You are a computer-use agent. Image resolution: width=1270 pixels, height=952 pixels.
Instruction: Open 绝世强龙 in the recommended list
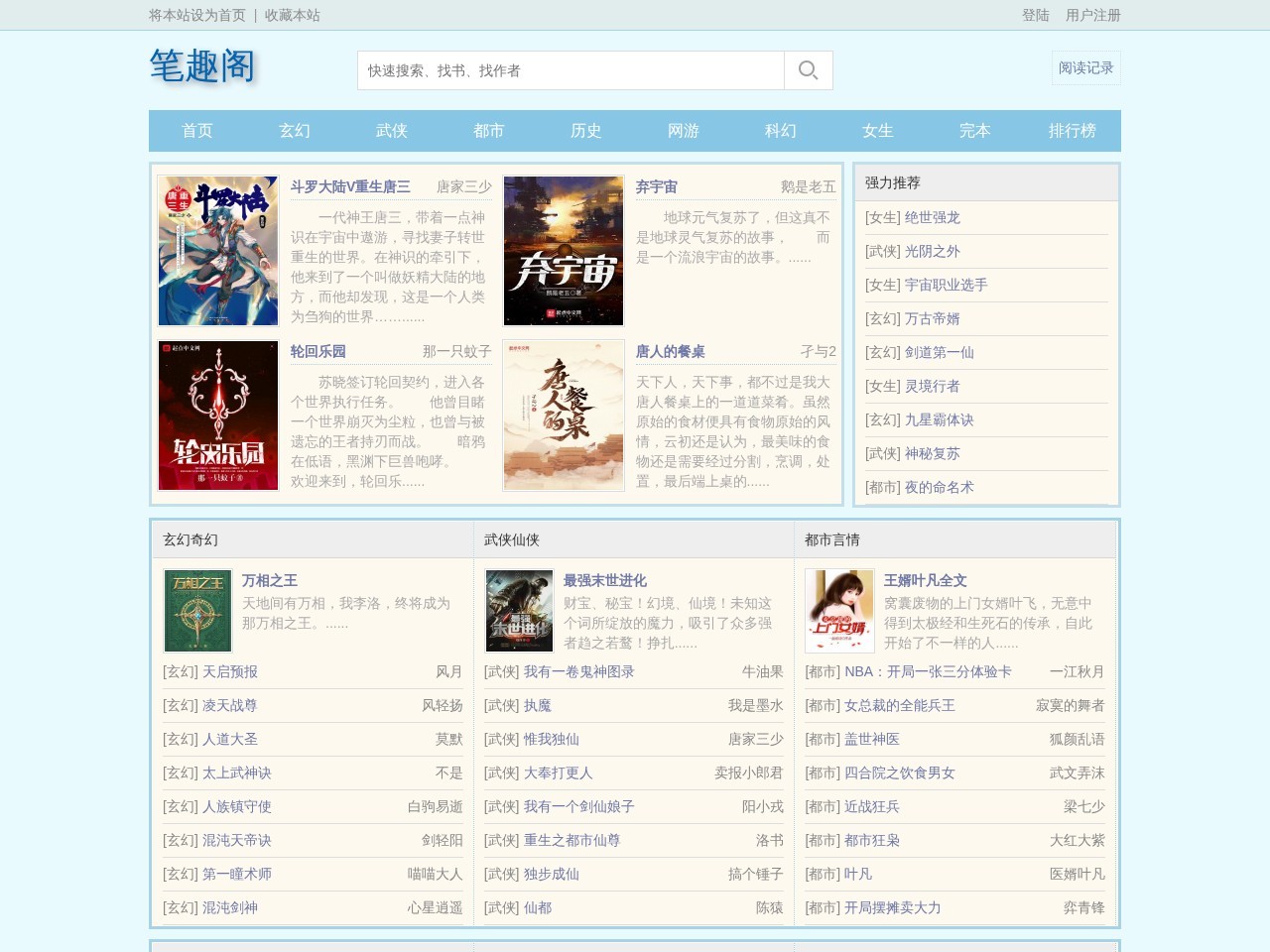pyautogui.click(x=932, y=217)
